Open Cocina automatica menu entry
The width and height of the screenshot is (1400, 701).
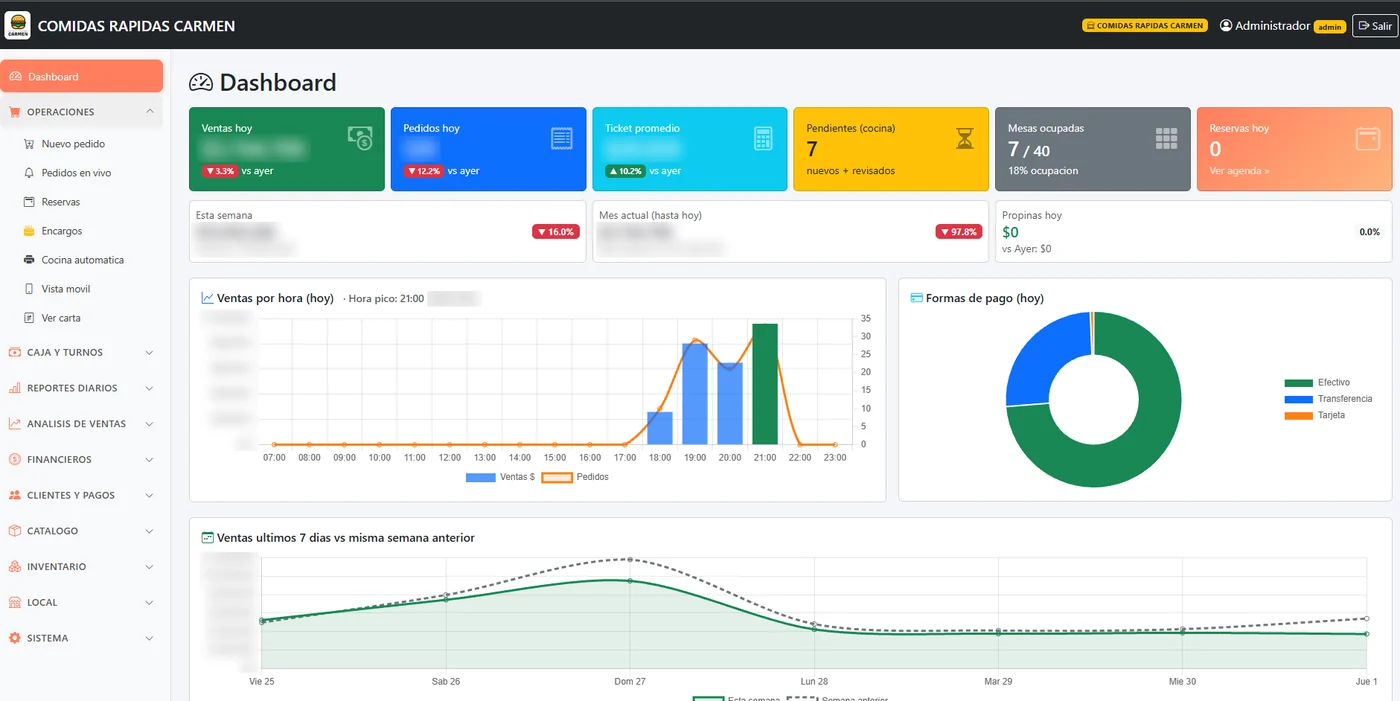83,260
